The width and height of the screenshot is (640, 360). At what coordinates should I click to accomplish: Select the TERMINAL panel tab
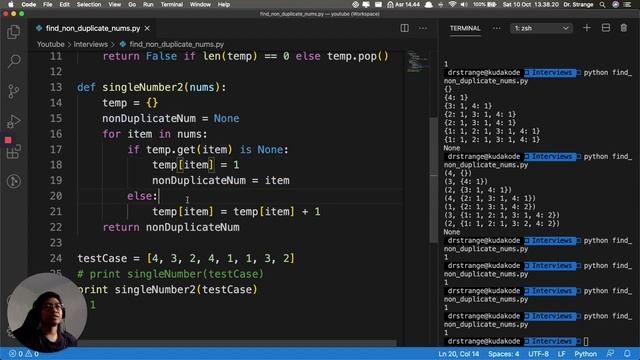pos(464,28)
